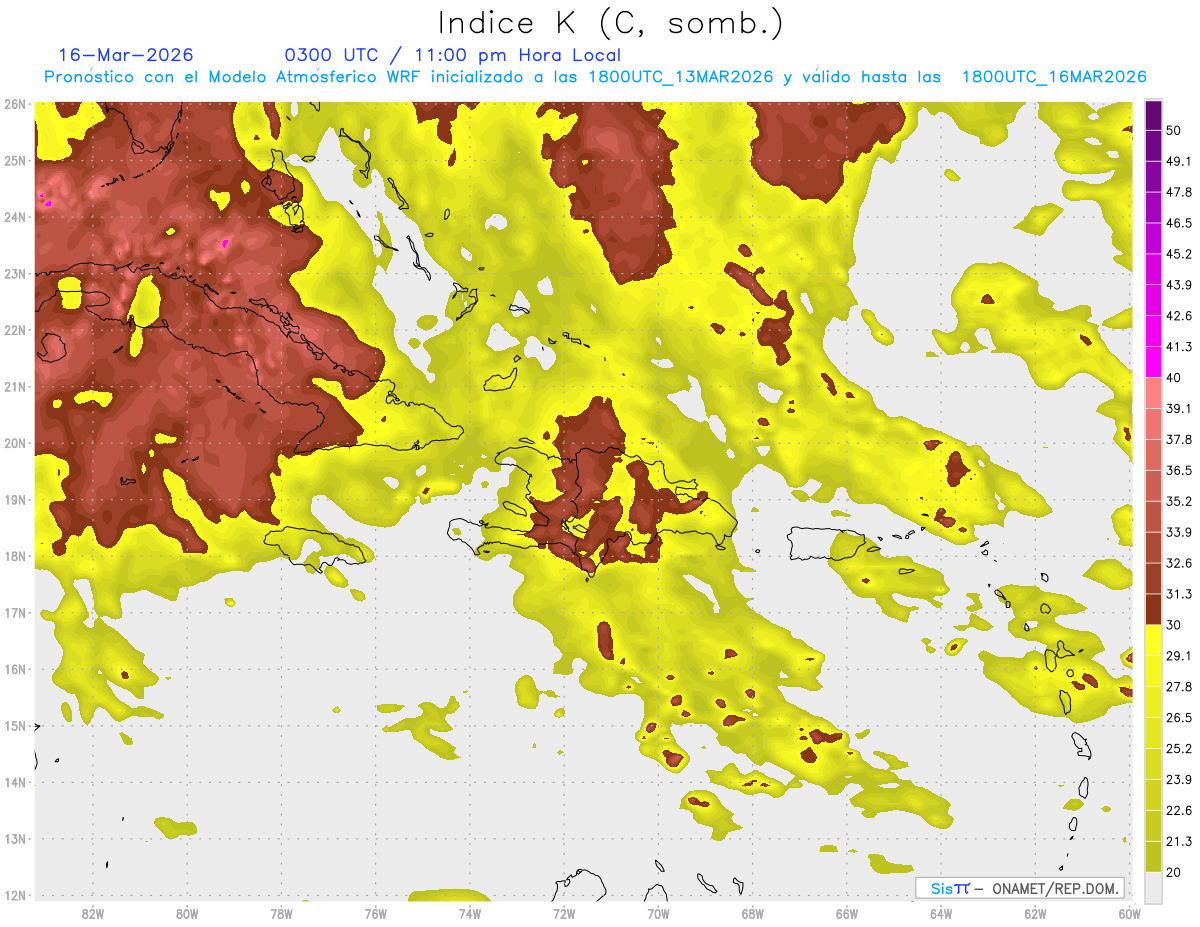Click the color scale label "45.2"
This screenshot has width=1200, height=927.
(1178, 254)
